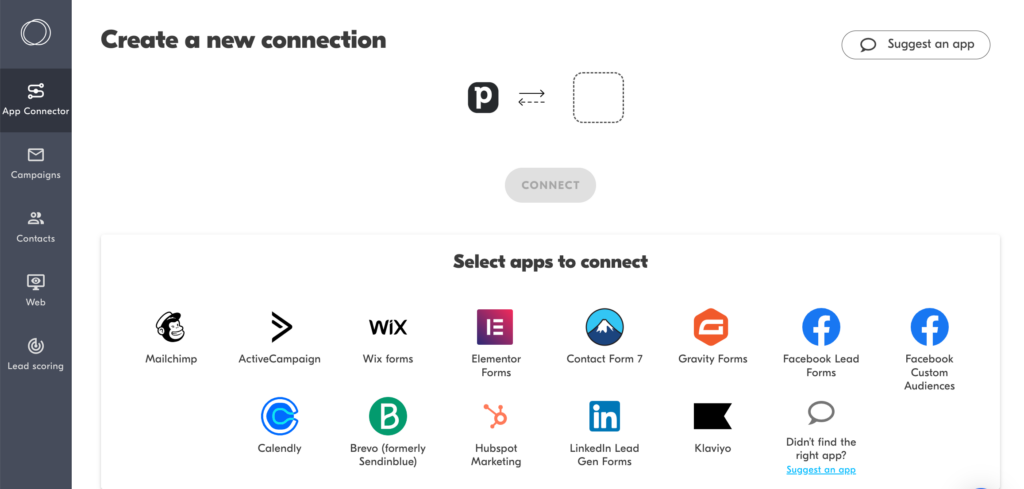The height and width of the screenshot is (489, 1024).
Task: Click the Suggest an app button
Action: click(916, 45)
